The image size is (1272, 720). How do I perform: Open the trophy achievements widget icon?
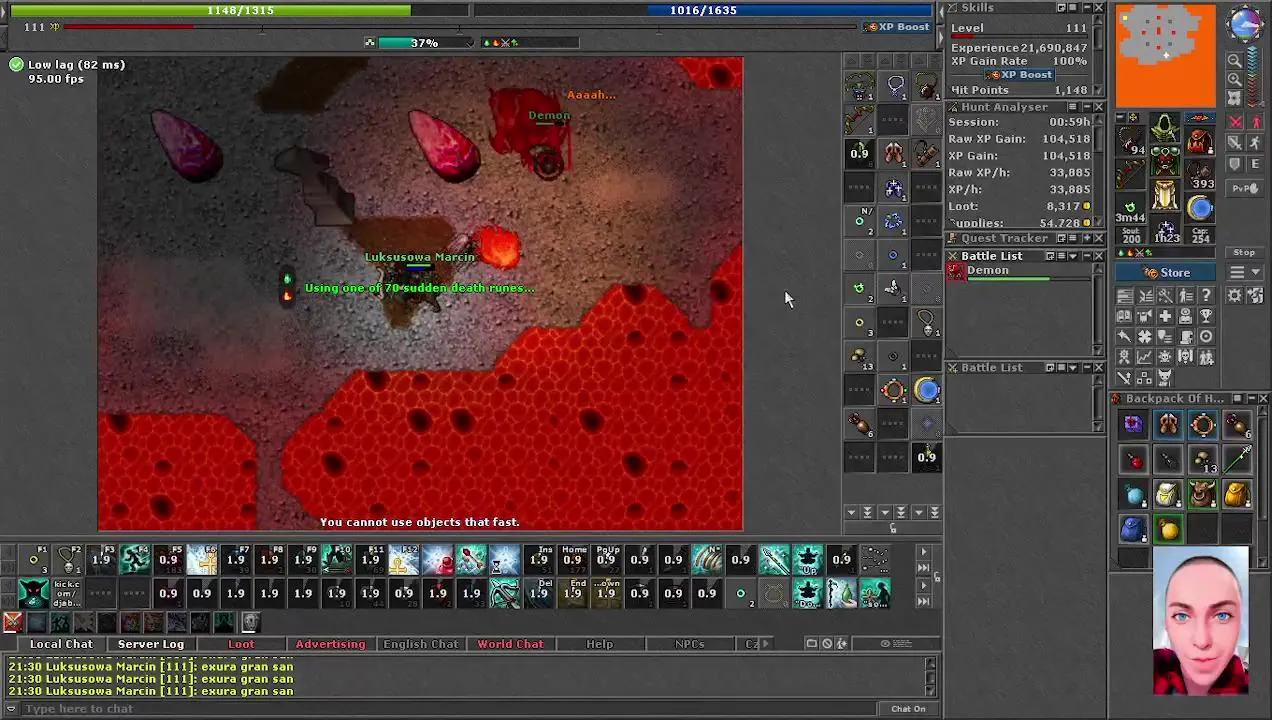(x=1206, y=317)
